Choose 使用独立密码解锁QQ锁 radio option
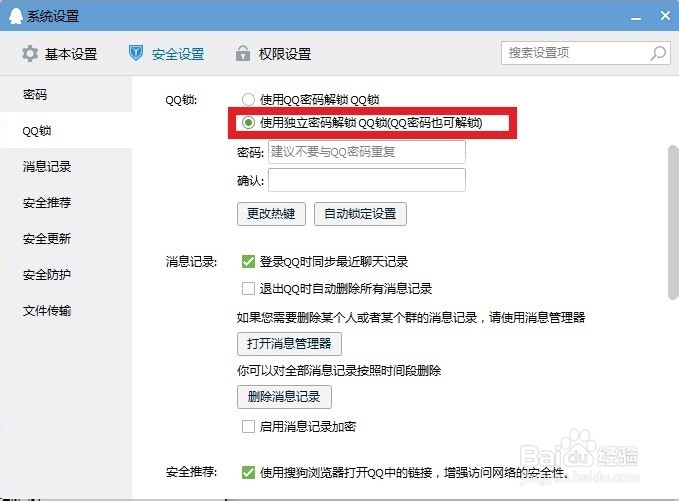This screenshot has height=501, width=679. (248, 123)
